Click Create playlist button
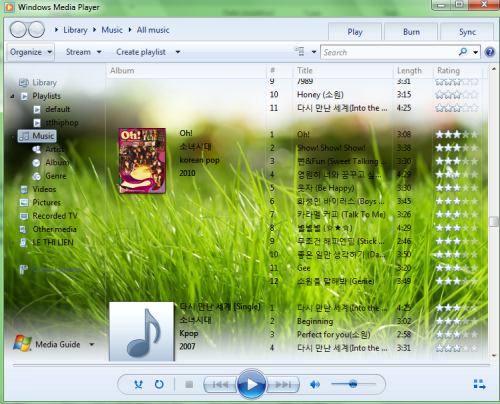 [x=141, y=52]
